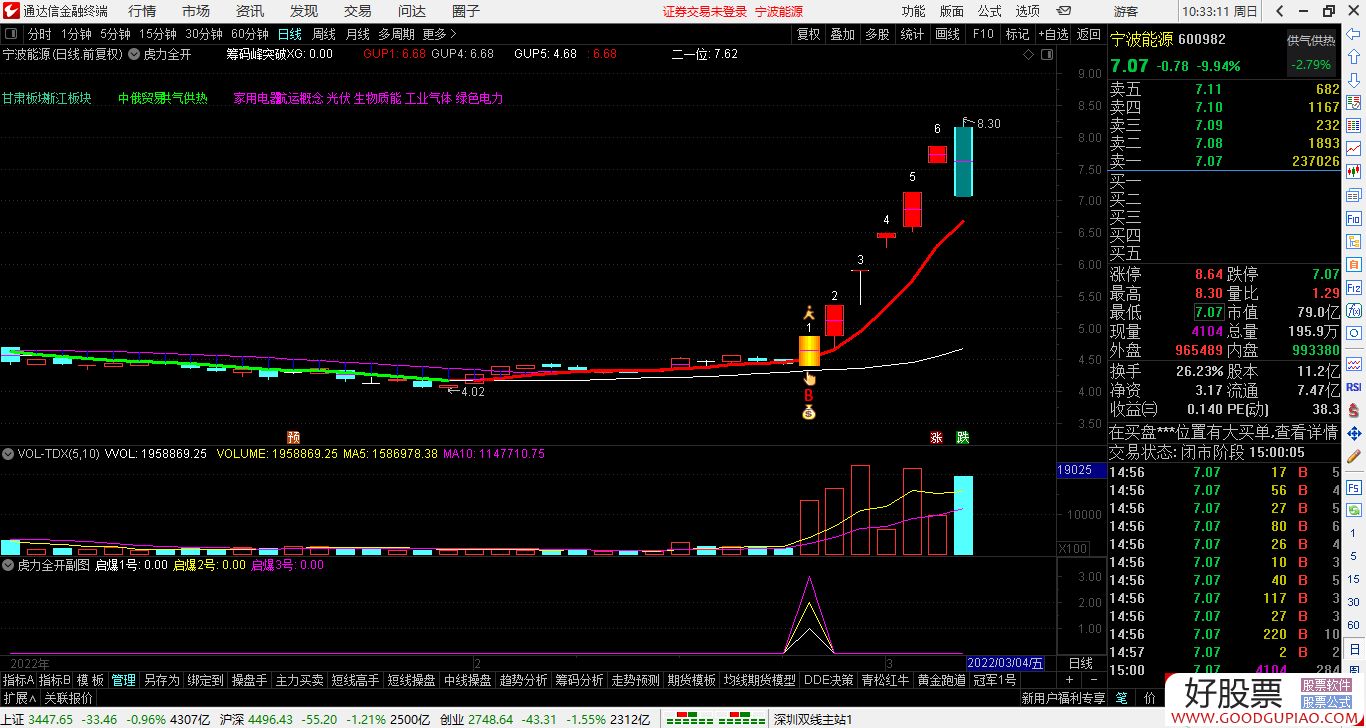Screen dimensions: 1366x728
Task: Select the 周线 weekly period
Action: (324, 34)
